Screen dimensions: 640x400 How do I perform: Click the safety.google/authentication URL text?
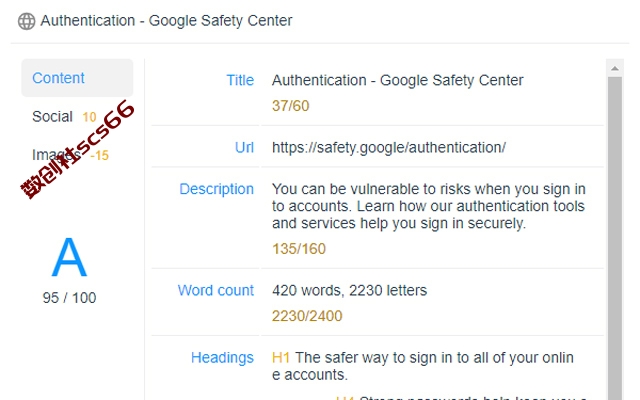(389, 147)
